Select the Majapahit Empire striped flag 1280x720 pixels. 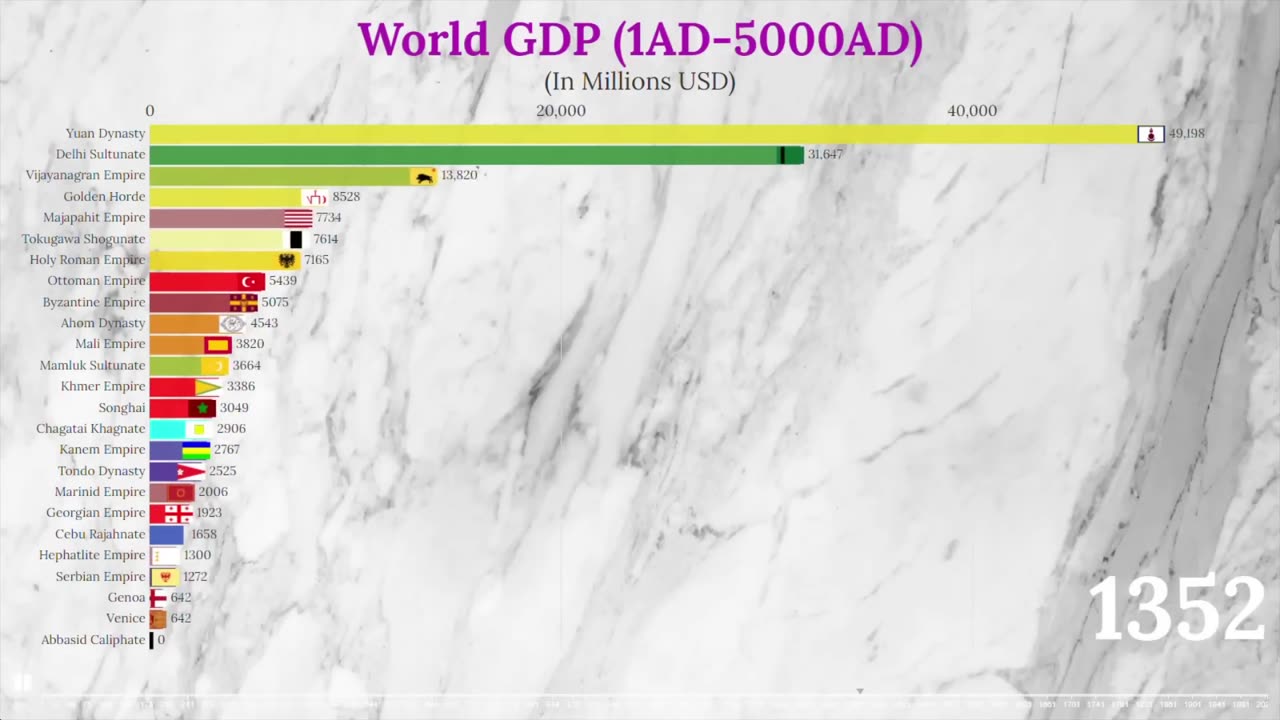click(x=298, y=218)
